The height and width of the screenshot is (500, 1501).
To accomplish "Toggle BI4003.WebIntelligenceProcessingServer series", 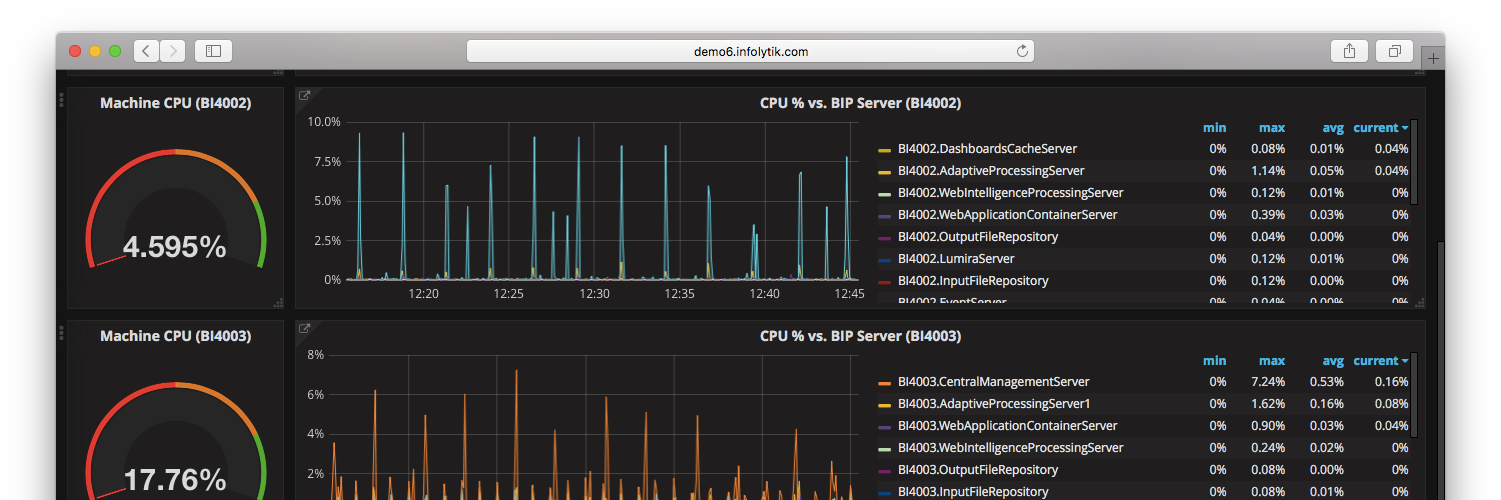I will pos(1010,448).
